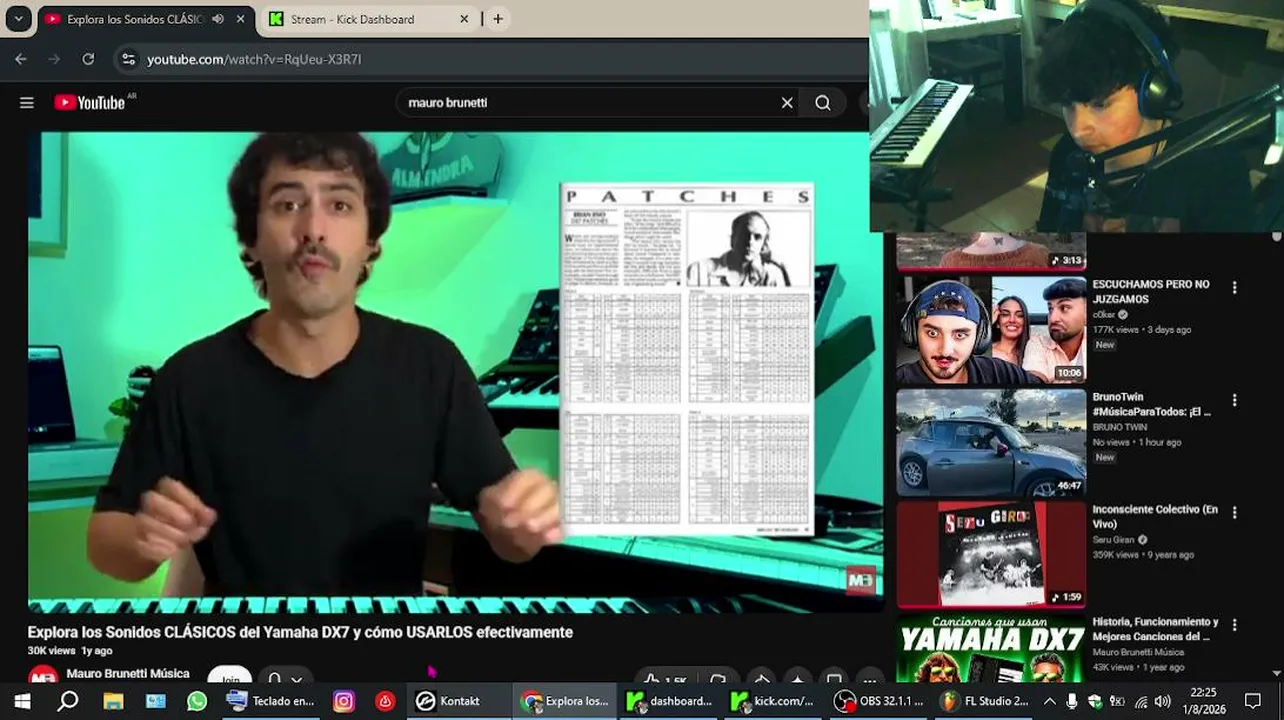Reload the YouTube page
The height and width of the screenshot is (720, 1284).
point(88,59)
